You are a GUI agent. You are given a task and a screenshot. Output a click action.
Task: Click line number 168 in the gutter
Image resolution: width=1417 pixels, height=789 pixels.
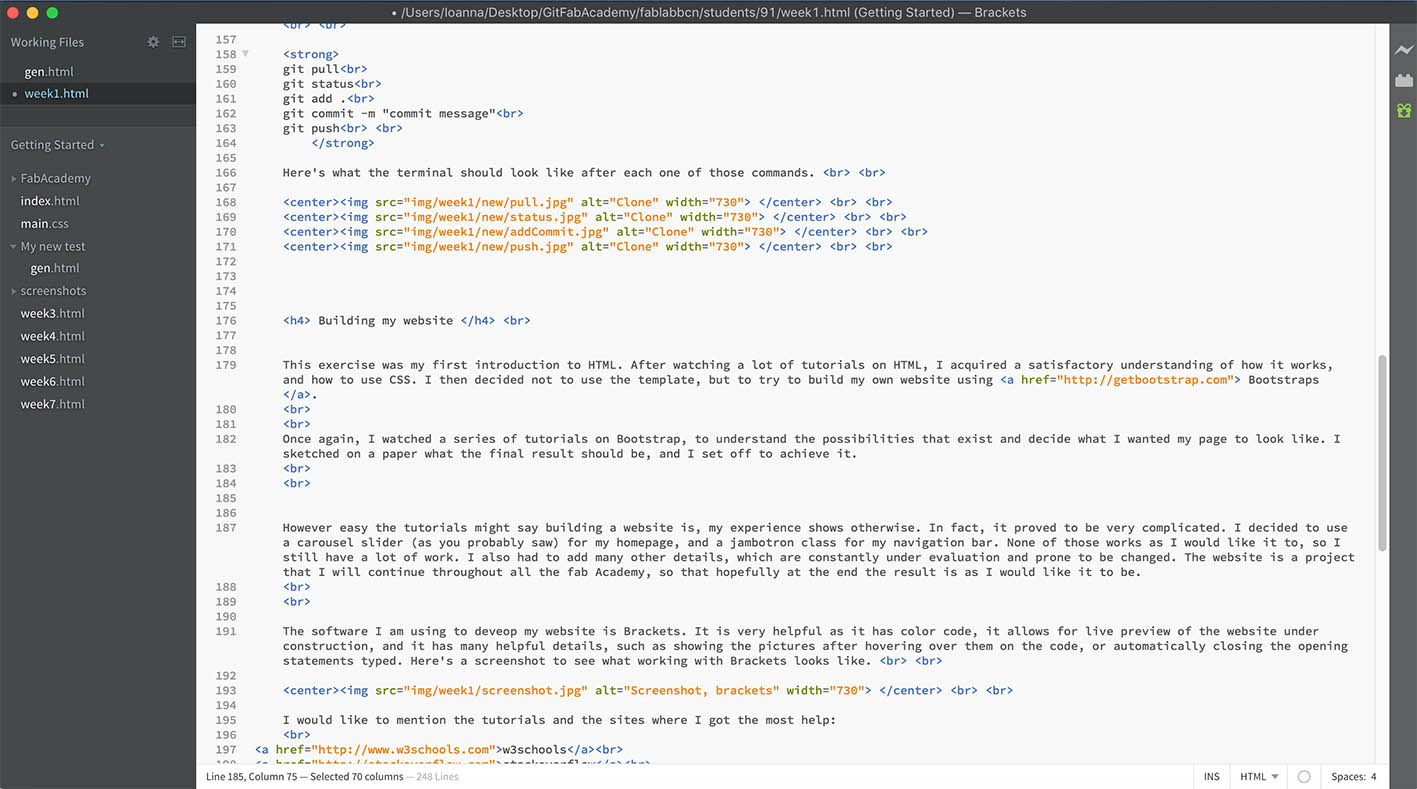[x=225, y=202]
